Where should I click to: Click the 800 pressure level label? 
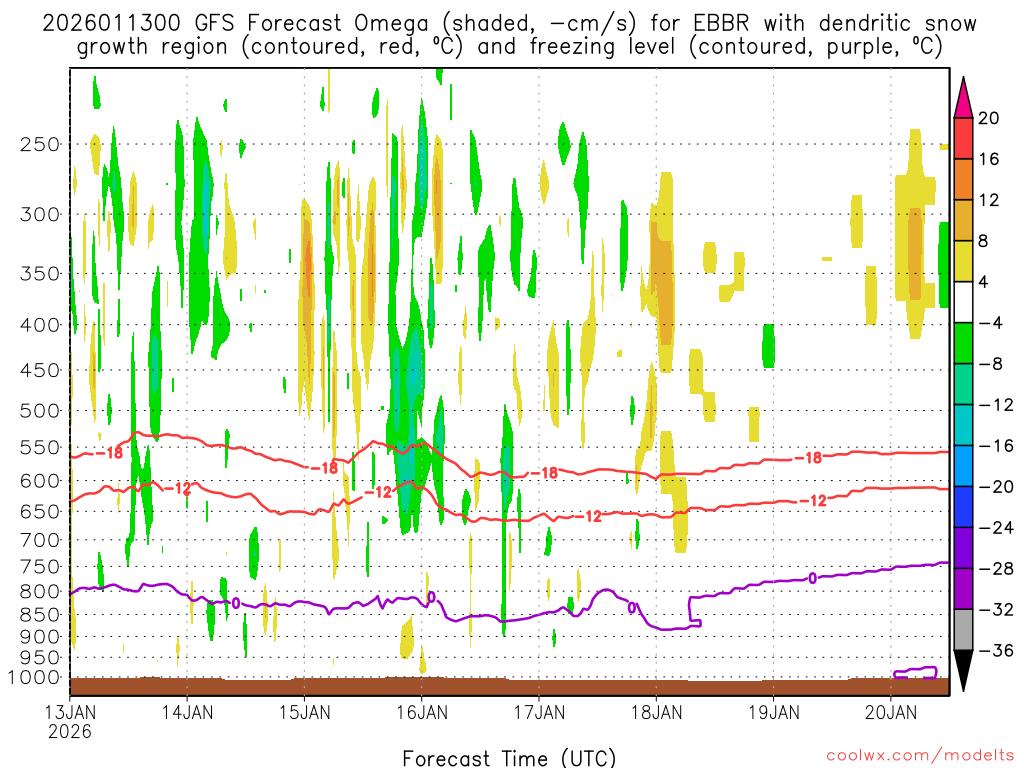(39, 592)
